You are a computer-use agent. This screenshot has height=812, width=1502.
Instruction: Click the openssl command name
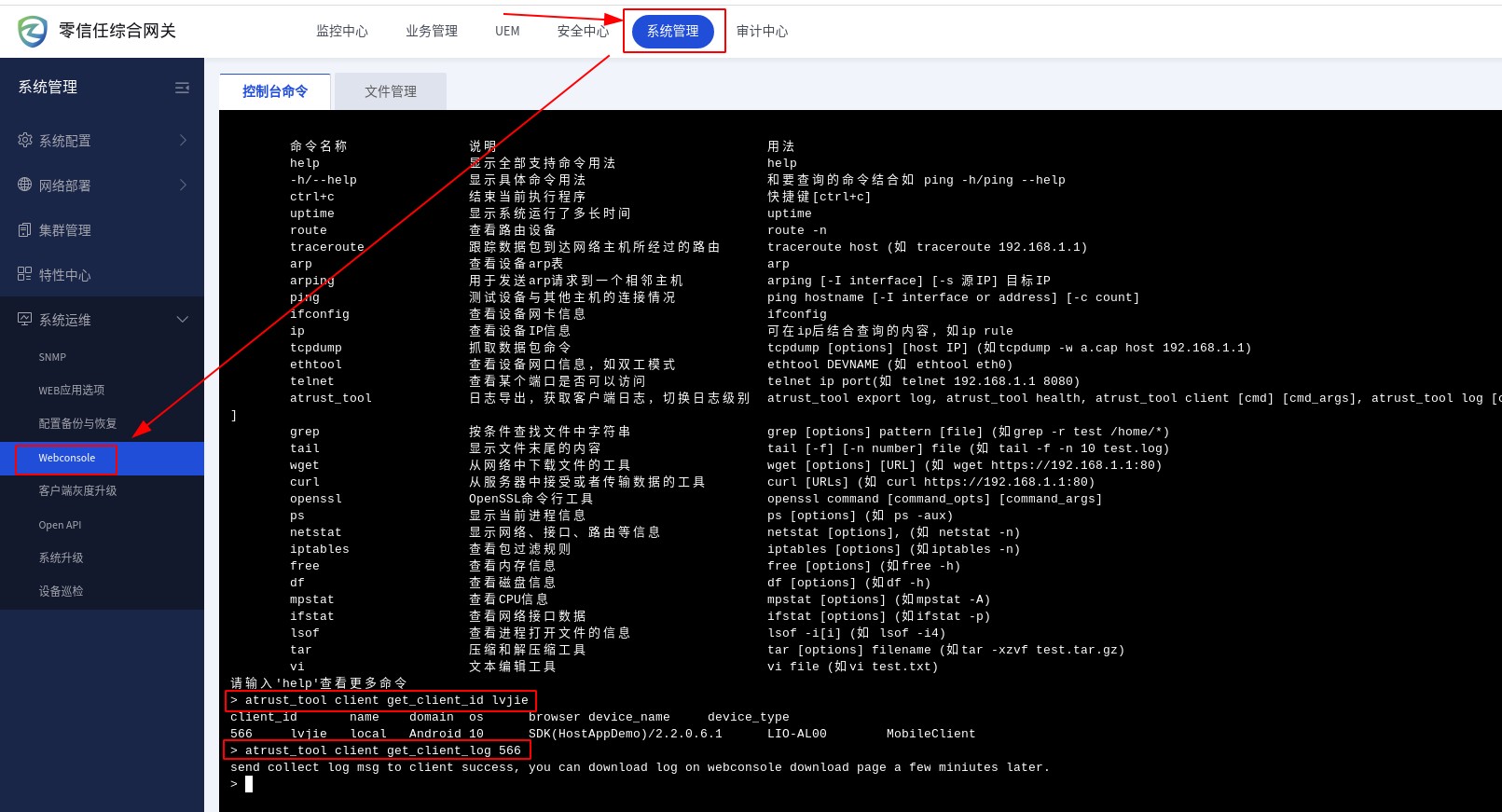tap(316, 499)
